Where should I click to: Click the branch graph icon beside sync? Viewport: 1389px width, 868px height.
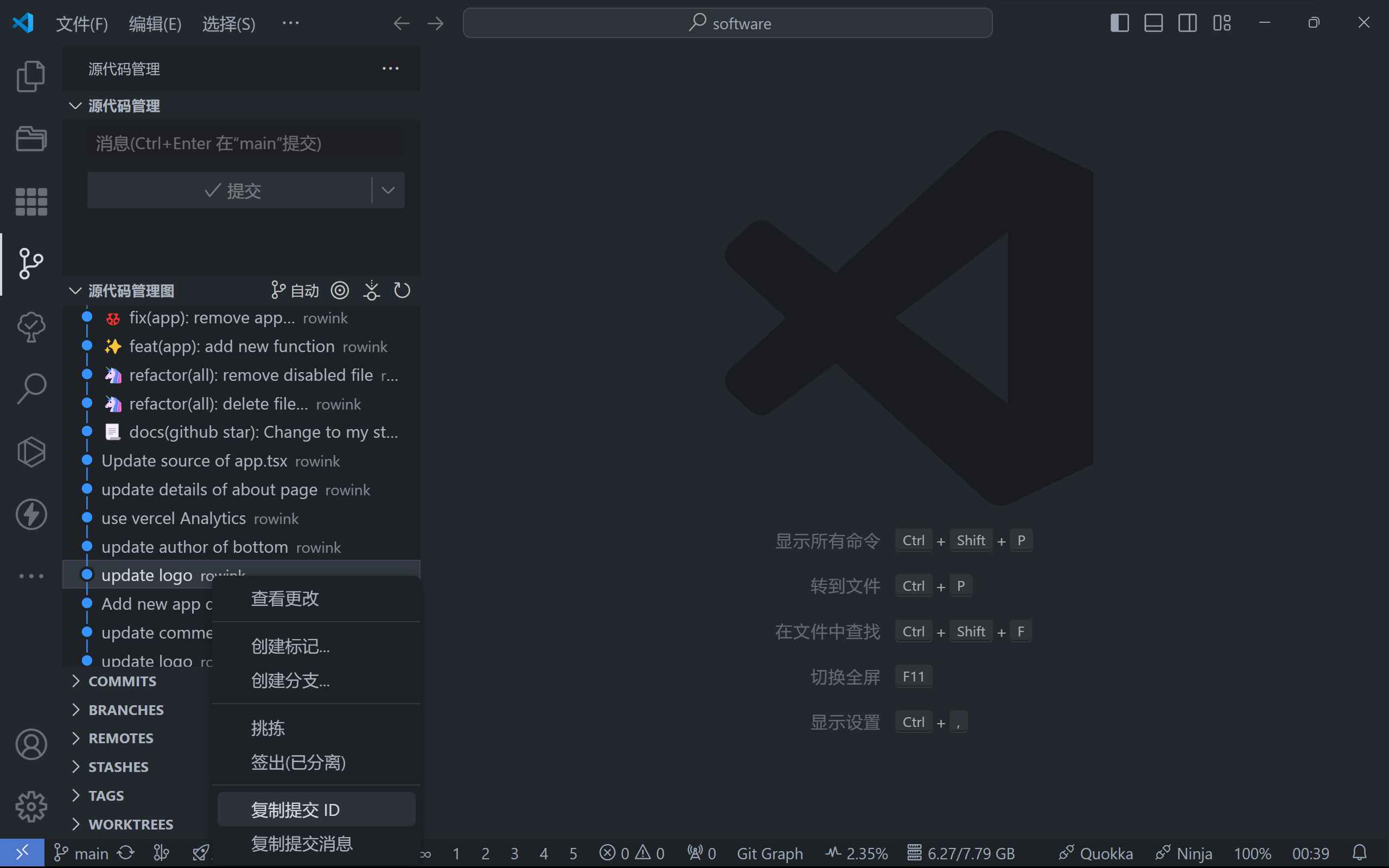(x=161, y=853)
